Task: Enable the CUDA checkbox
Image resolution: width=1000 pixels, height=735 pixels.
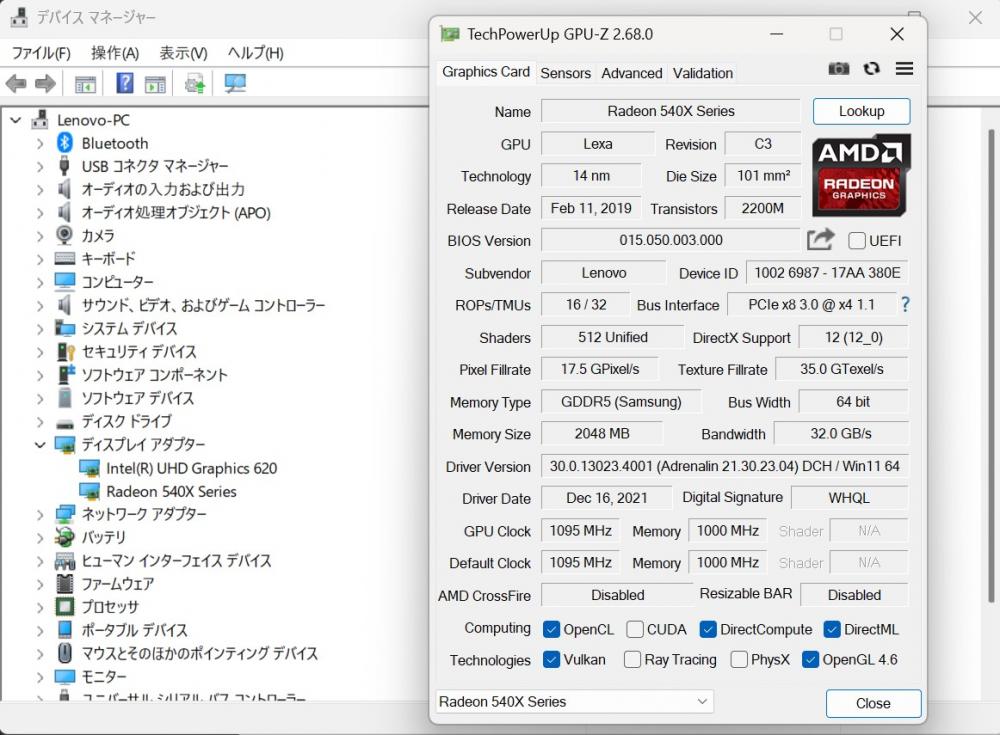Action: 635,629
